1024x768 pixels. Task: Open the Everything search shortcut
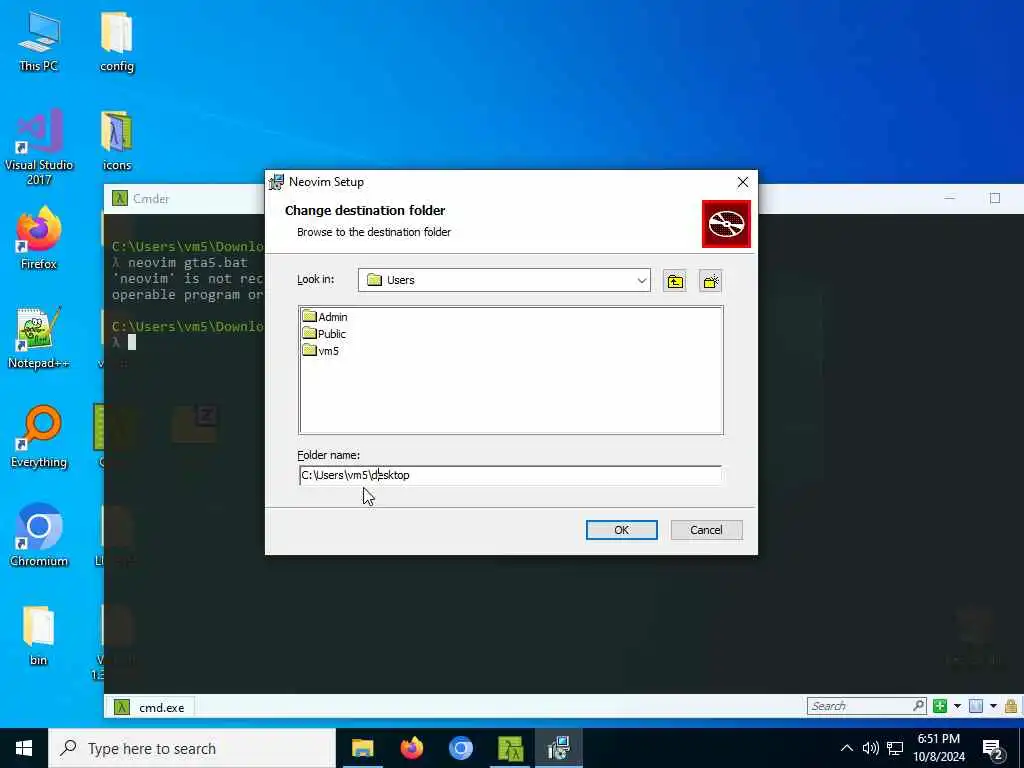[x=39, y=437]
